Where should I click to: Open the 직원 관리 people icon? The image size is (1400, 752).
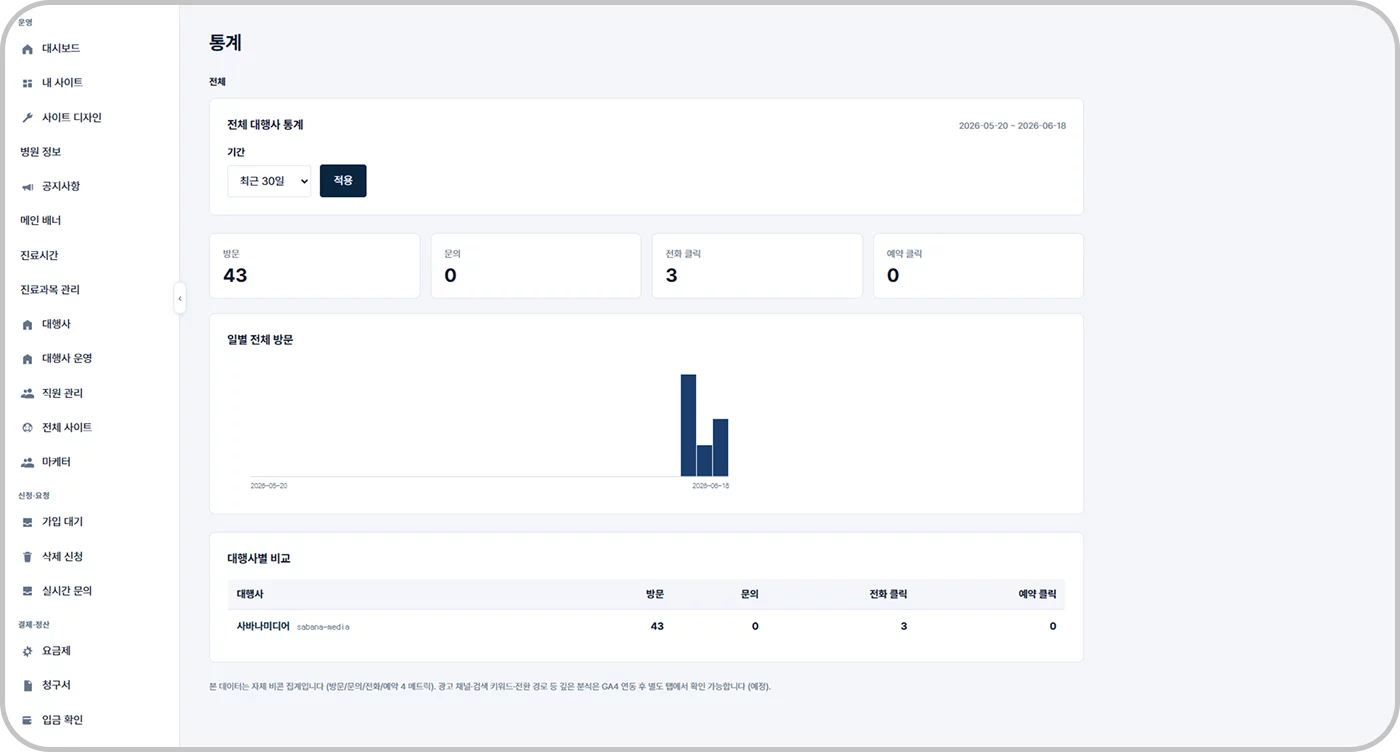(x=27, y=394)
